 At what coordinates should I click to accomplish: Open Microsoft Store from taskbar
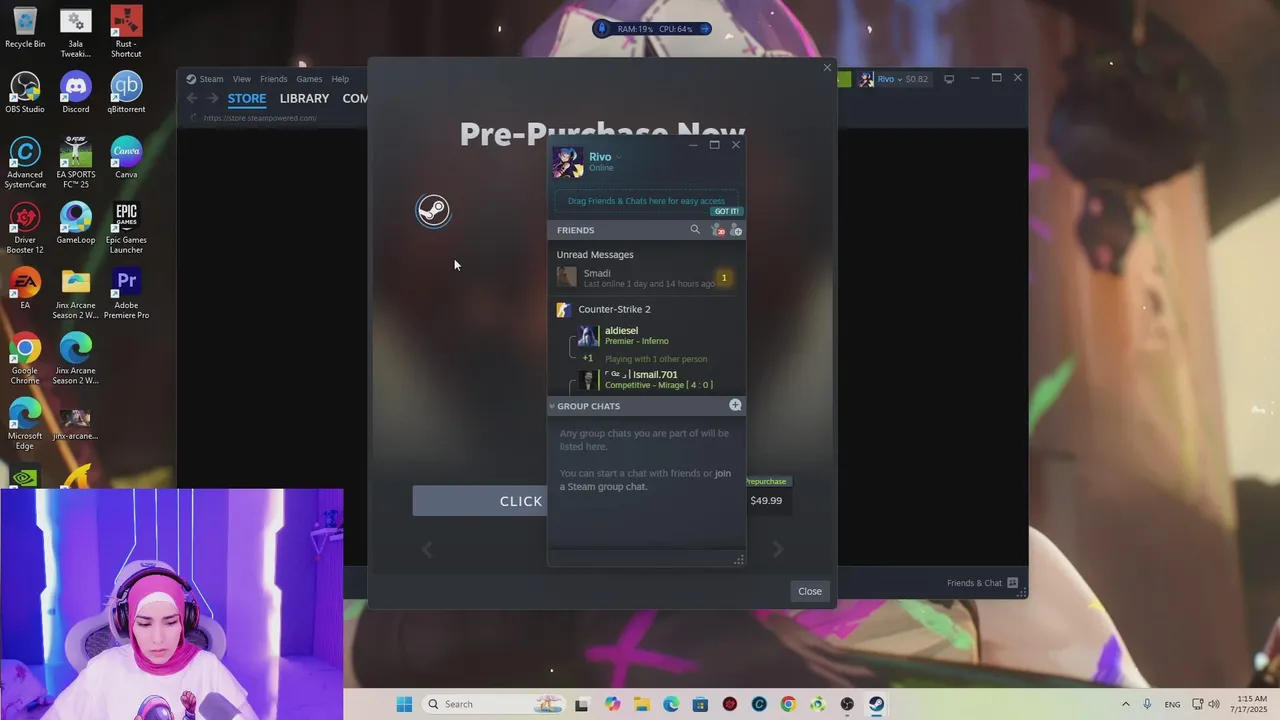click(x=700, y=704)
